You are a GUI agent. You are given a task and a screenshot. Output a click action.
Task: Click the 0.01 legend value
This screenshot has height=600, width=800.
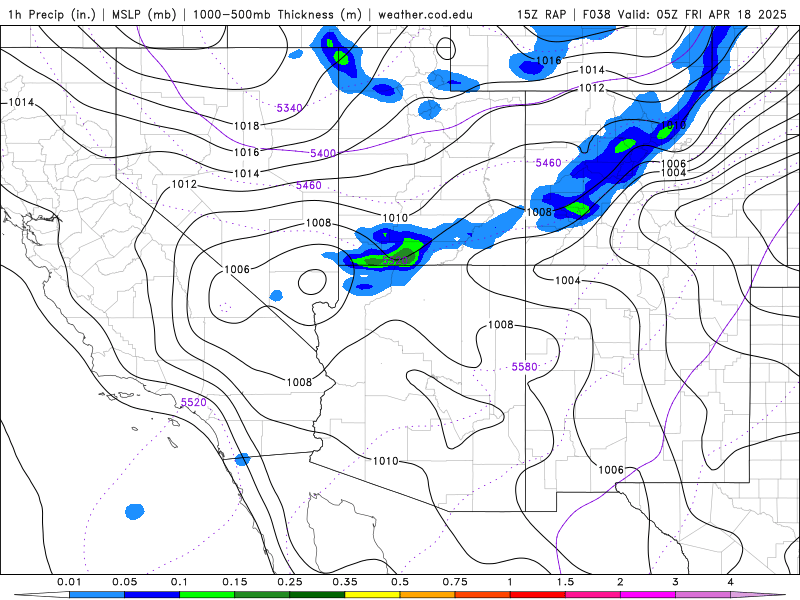coord(69,582)
